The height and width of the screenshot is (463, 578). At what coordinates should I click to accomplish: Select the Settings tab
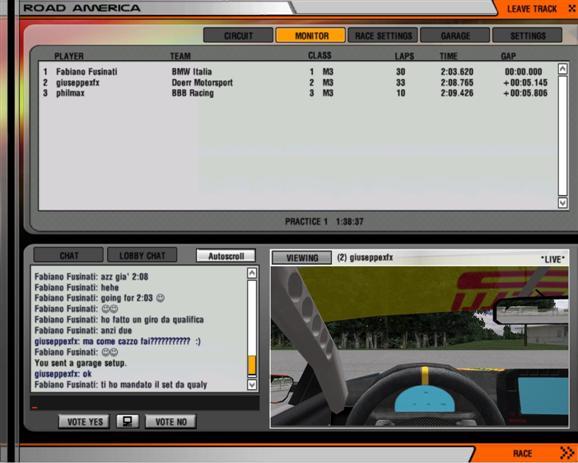coord(527,36)
